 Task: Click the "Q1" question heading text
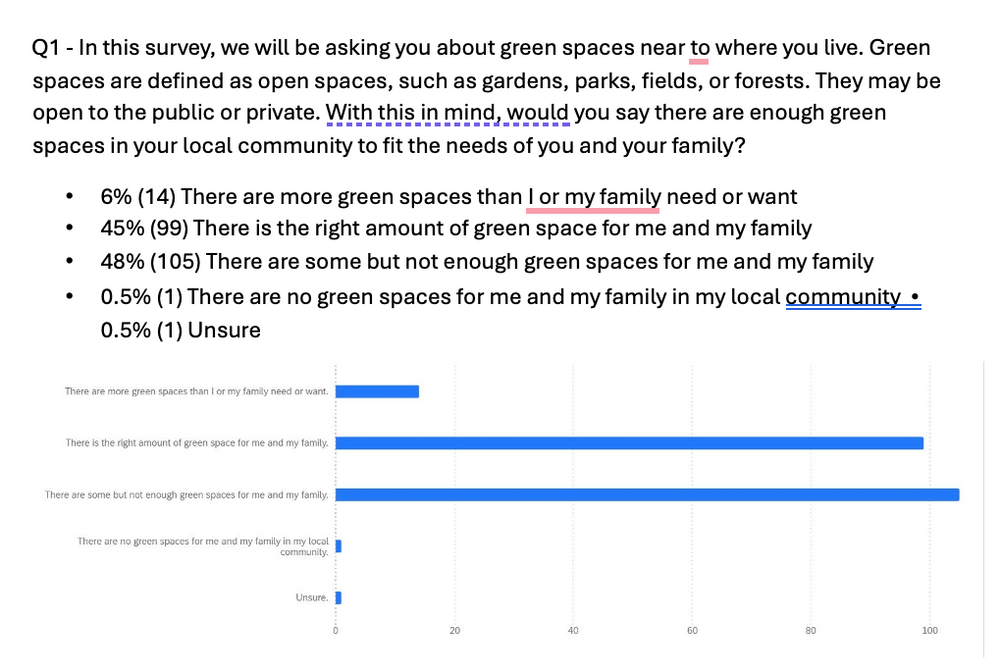tap(45, 48)
